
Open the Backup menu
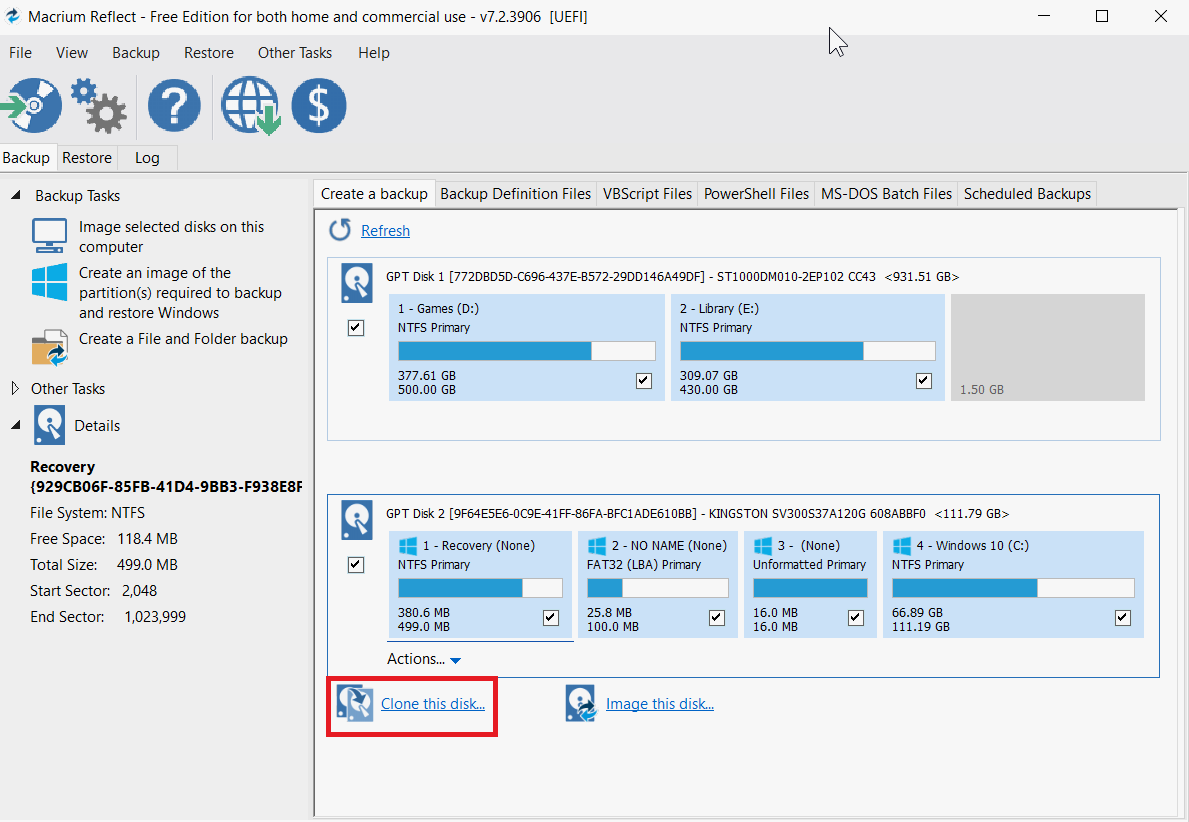[x=136, y=52]
